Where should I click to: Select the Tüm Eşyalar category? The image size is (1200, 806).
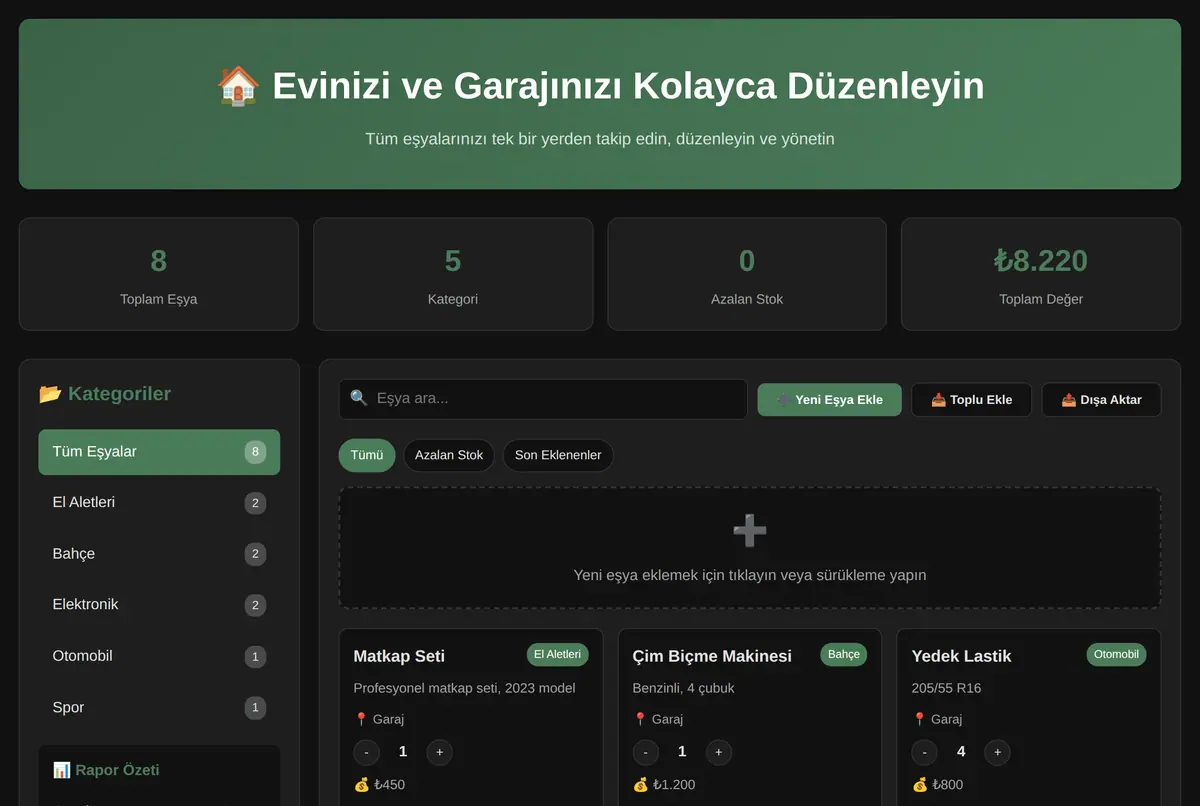[159, 452]
